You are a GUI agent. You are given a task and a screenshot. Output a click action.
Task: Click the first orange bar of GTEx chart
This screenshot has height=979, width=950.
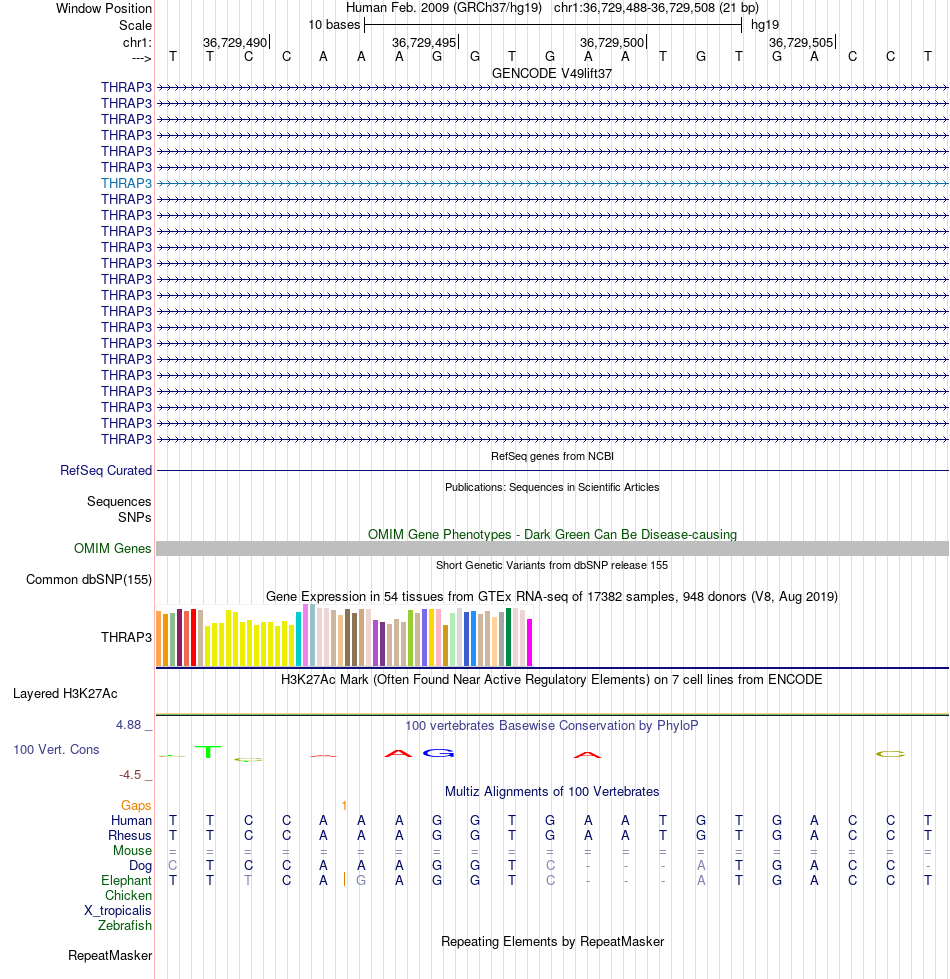[x=159, y=638]
